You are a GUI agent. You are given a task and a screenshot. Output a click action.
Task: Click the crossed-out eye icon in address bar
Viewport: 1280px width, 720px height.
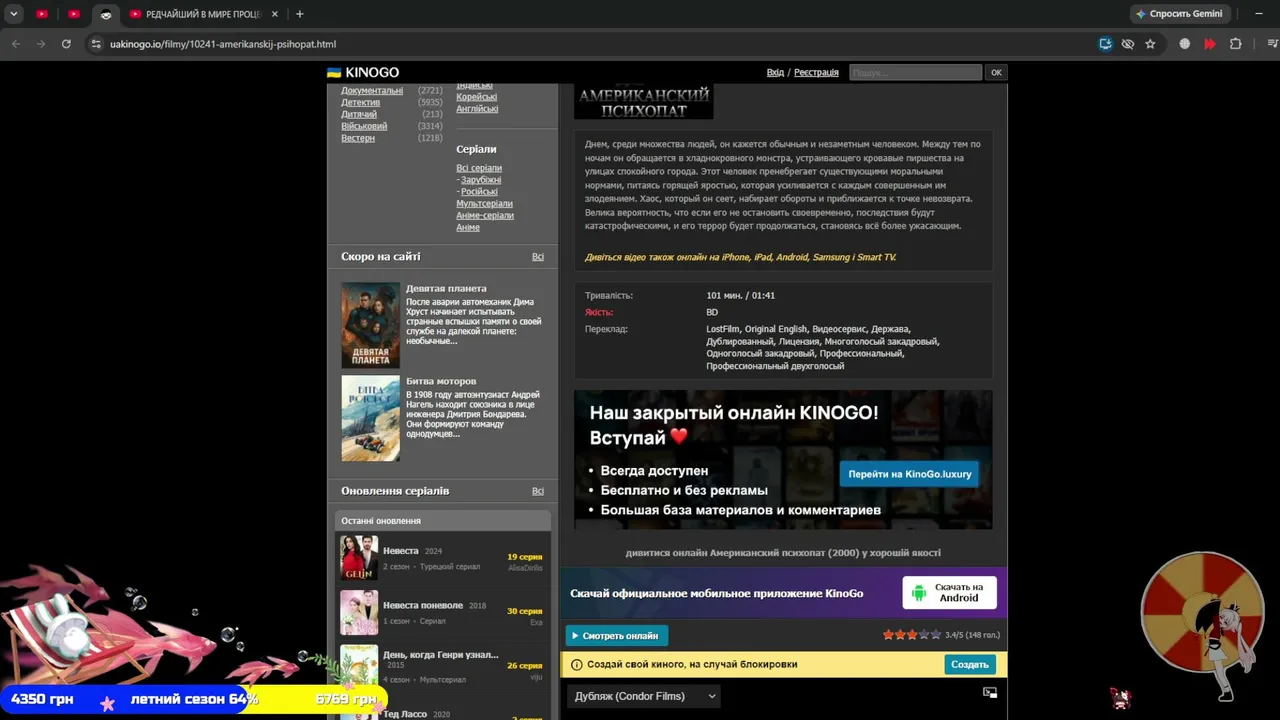[x=1128, y=44]
